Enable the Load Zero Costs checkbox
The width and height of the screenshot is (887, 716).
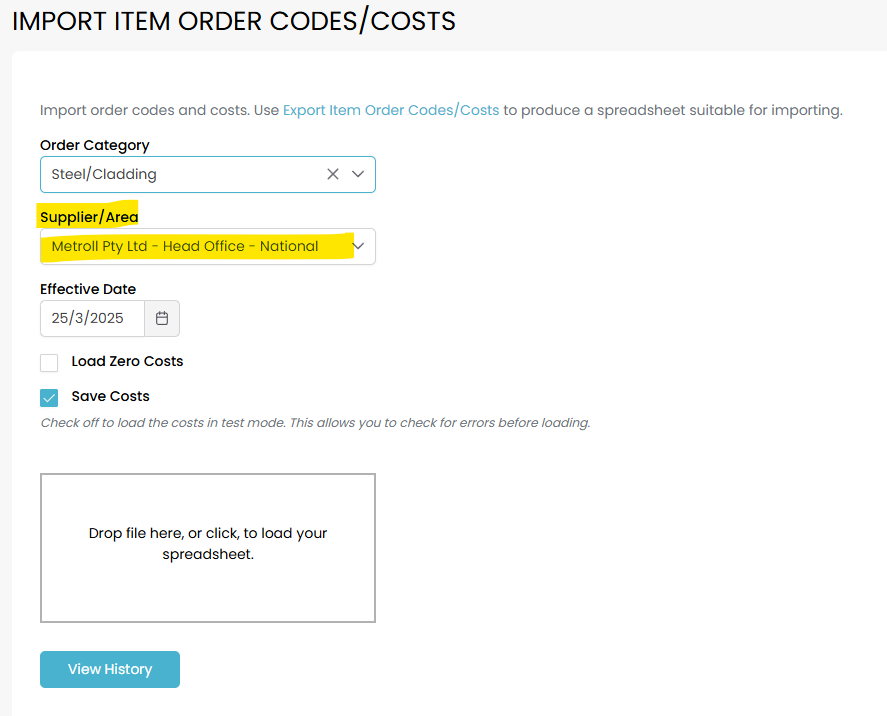click(x=49, y=362)
